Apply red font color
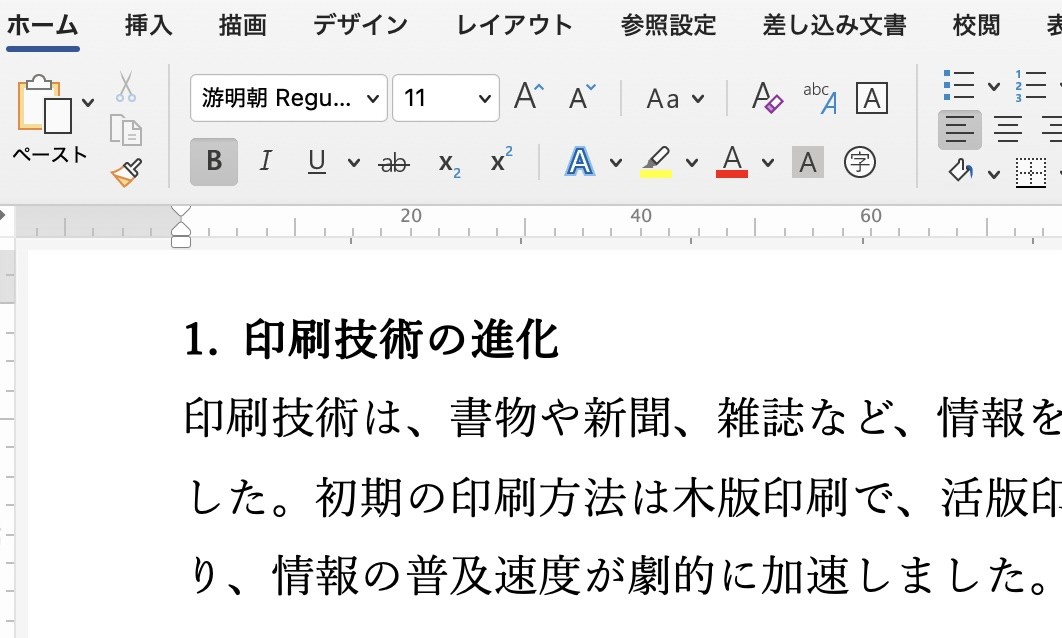This screenshot has height=638, width=1062. pyautogui.click(x=731, y=162)
